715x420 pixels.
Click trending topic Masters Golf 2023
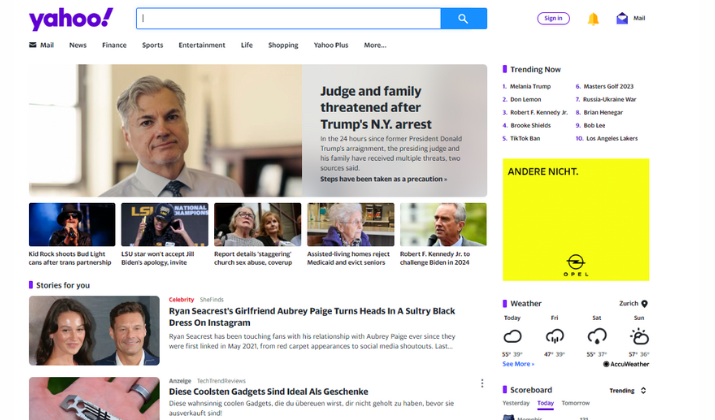[608, 86]
